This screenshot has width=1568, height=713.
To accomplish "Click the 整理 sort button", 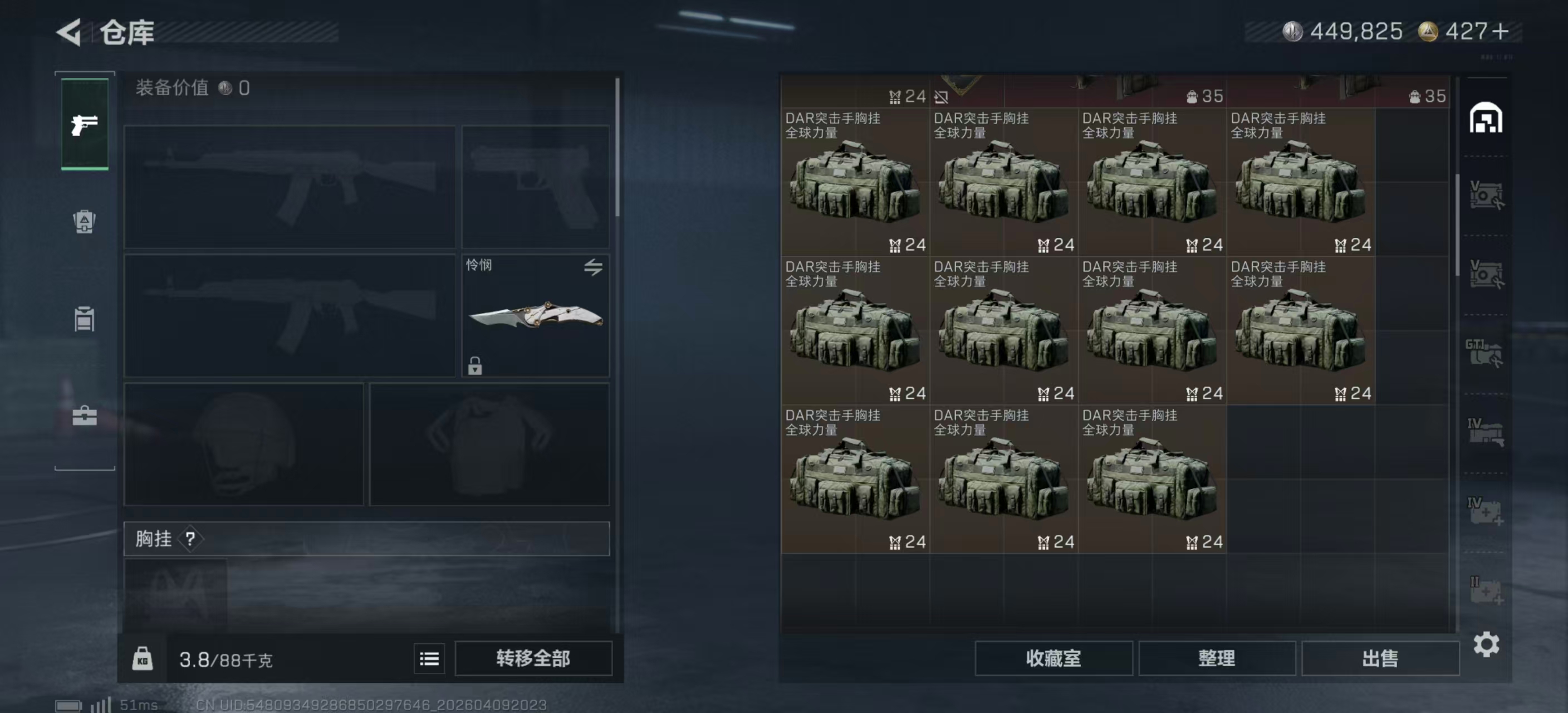I will (x=1217, y=658).
